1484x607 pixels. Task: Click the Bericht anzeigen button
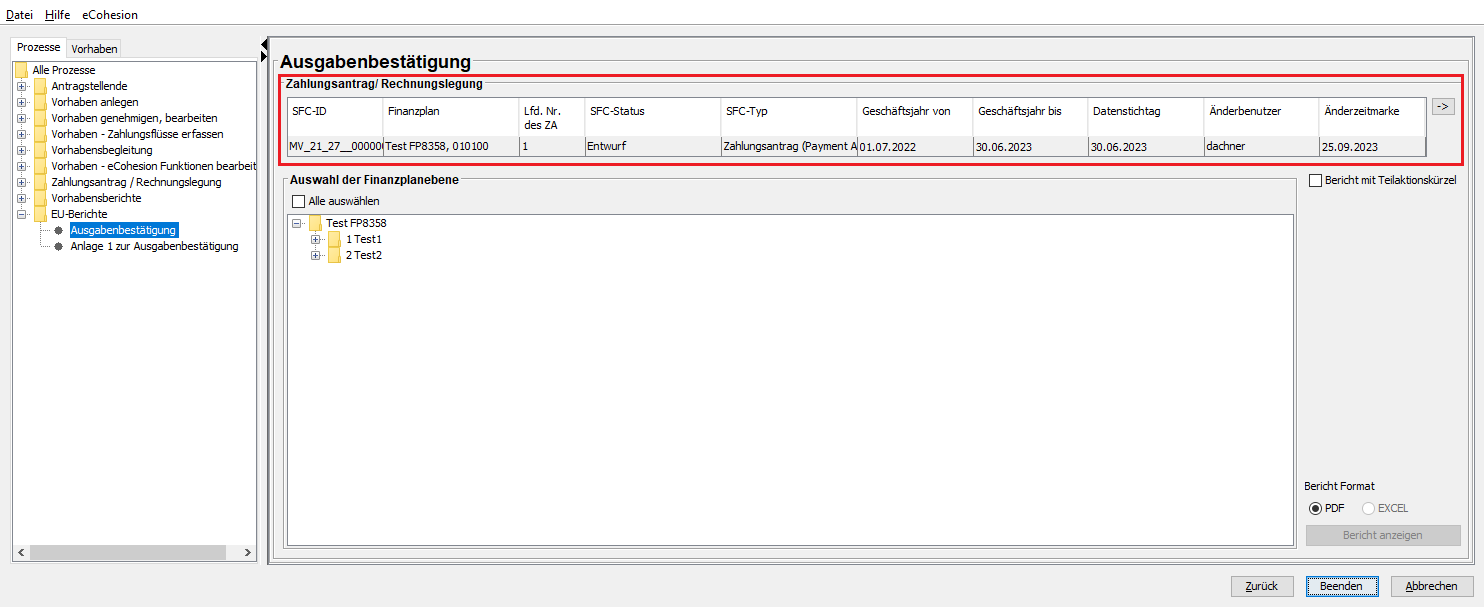point(1383,535)
